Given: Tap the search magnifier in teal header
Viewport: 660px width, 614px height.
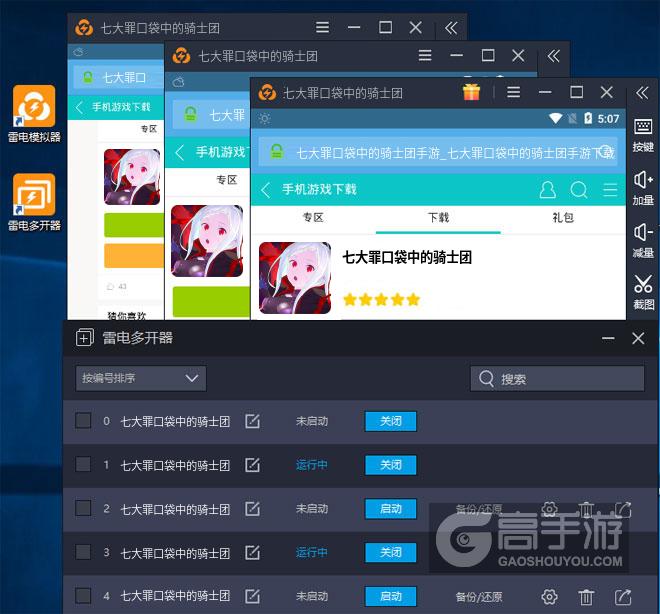Looking at the screenshot, I should pos(579,190).
